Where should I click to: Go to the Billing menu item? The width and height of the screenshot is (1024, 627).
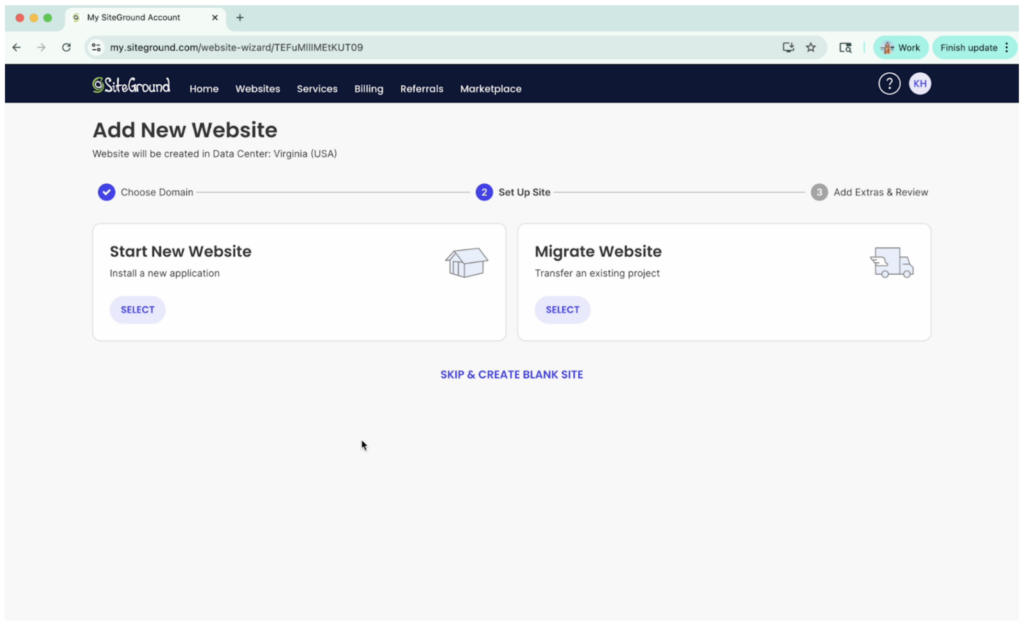coord(368,89)
